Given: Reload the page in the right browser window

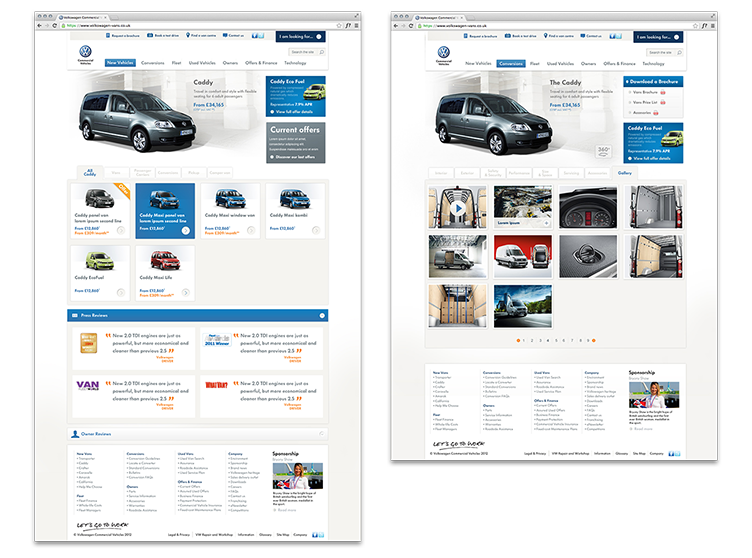Looking at the screenshot, I should tap(411, 25).
